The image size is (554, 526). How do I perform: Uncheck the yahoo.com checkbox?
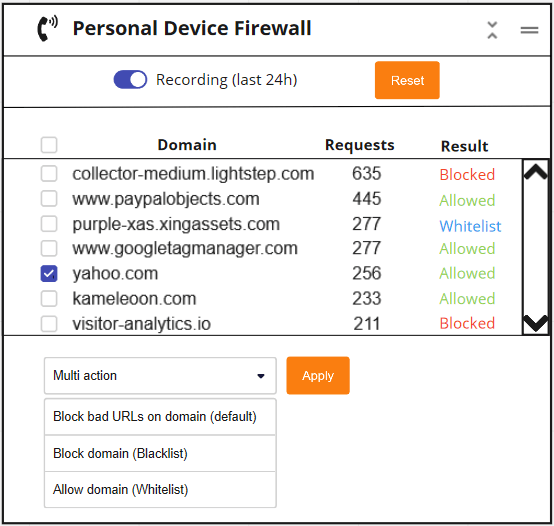[x=49, y=273]
